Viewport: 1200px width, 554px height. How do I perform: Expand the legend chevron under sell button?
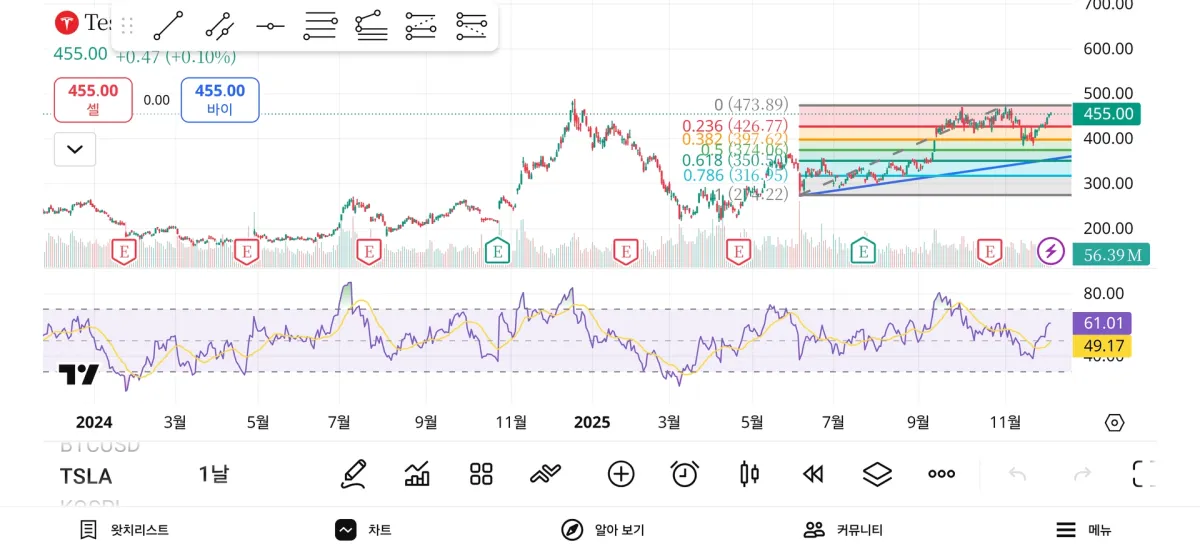75,149
